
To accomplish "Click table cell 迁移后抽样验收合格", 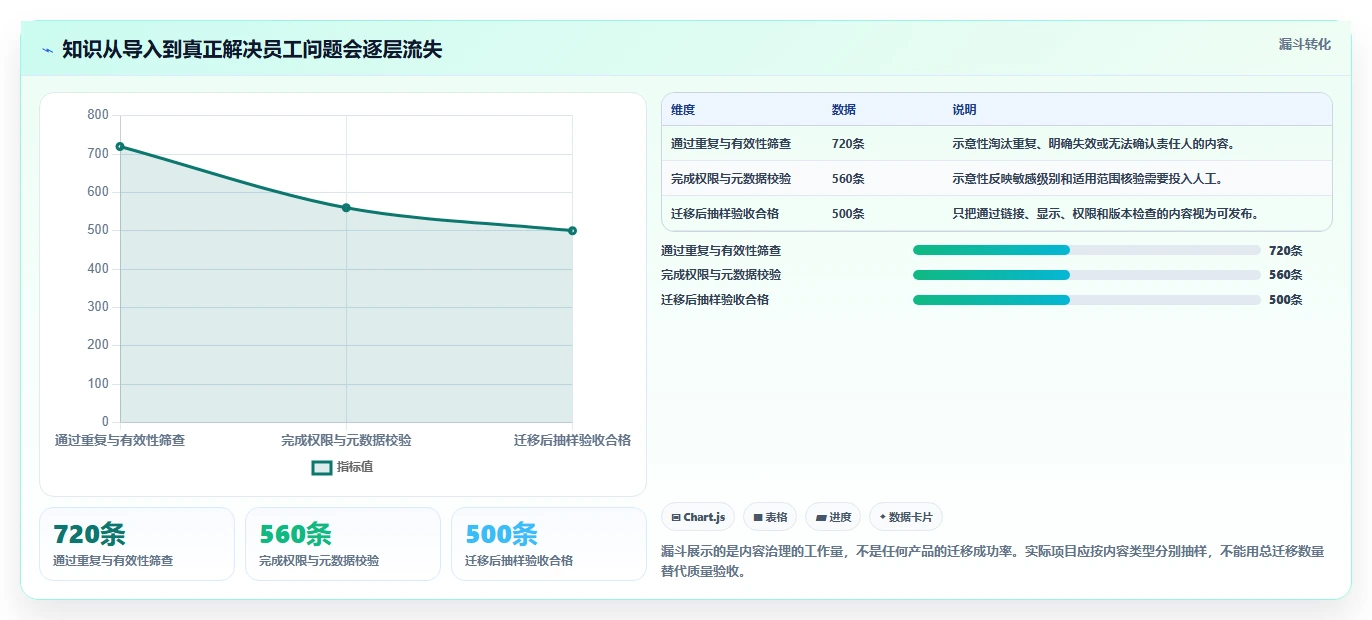I will pos(725,213).
